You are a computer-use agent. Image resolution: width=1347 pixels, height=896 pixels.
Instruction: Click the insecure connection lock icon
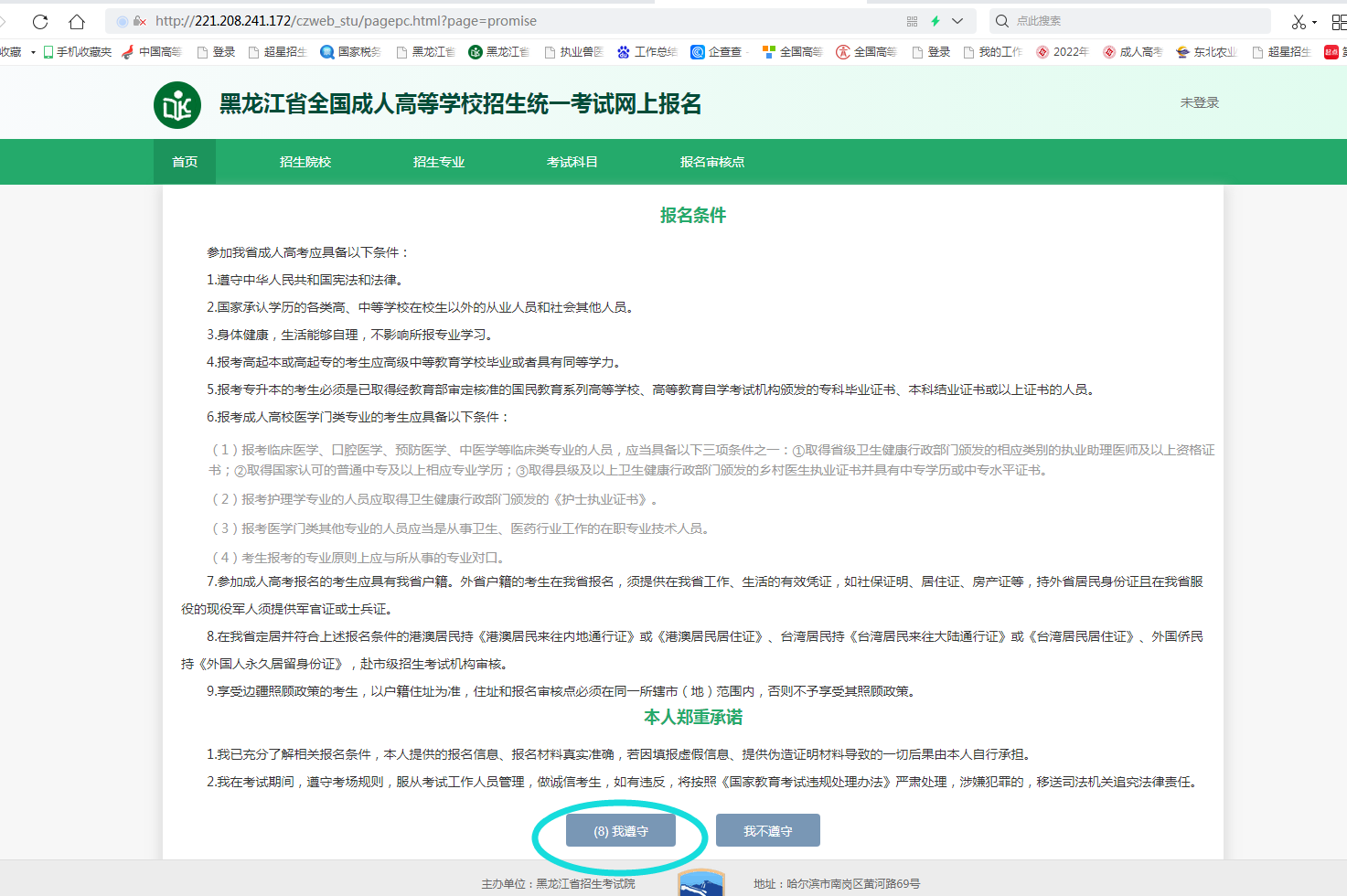click(x=139, y=21)
